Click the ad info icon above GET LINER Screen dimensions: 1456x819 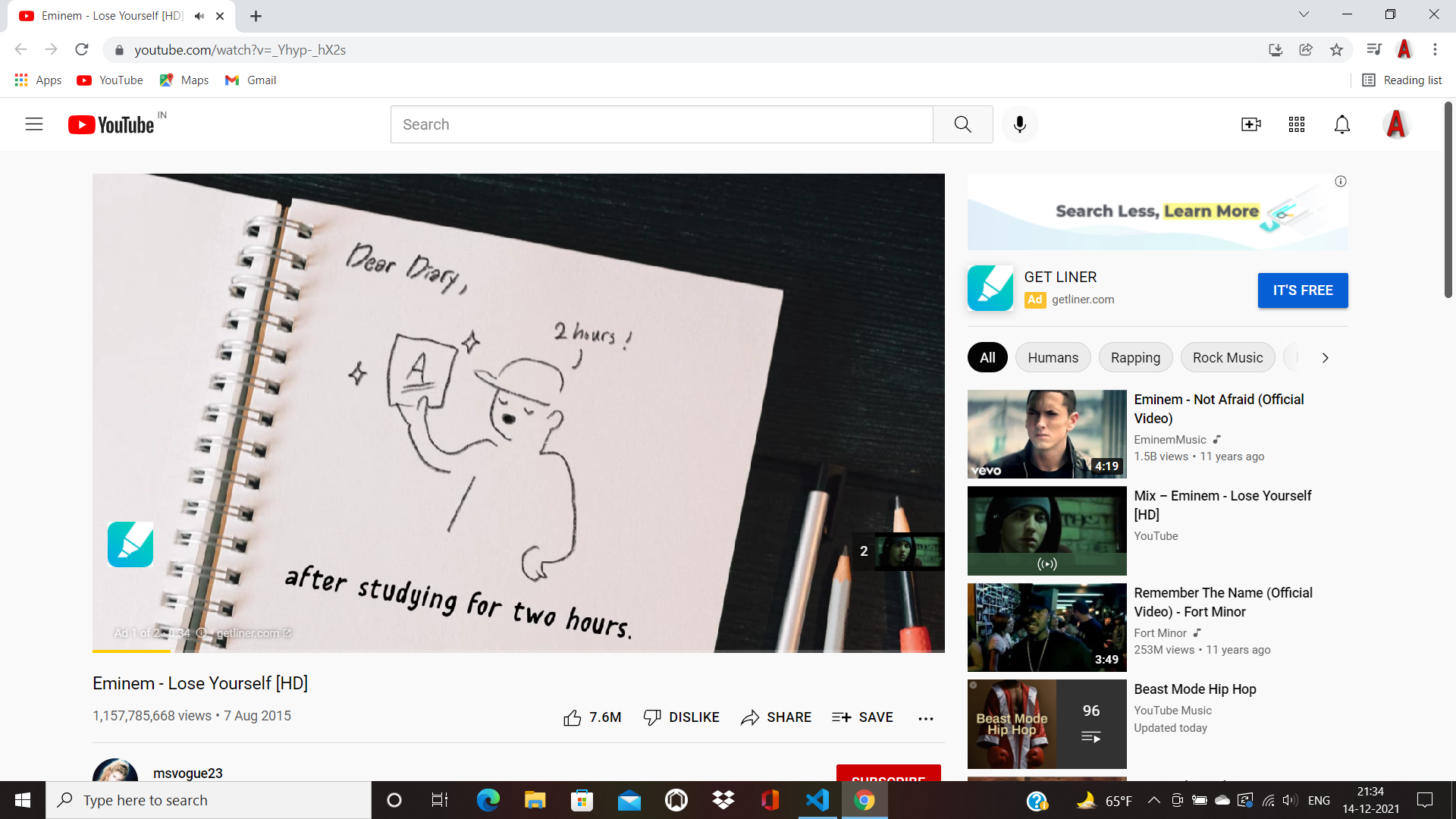click(x=1341, y=181)
